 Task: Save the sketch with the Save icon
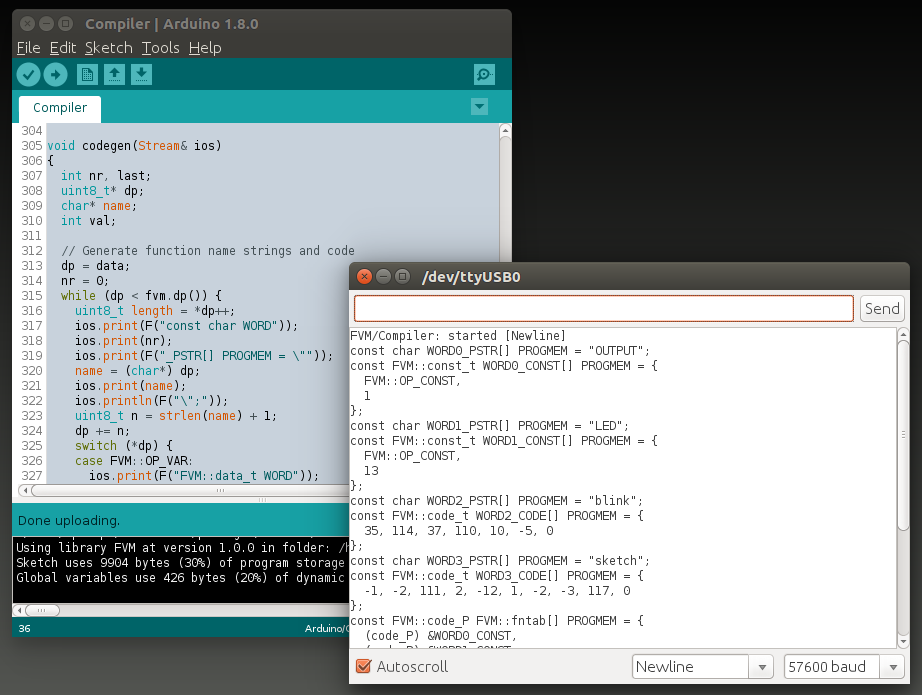pyautogui.click(x=141, y=75)
